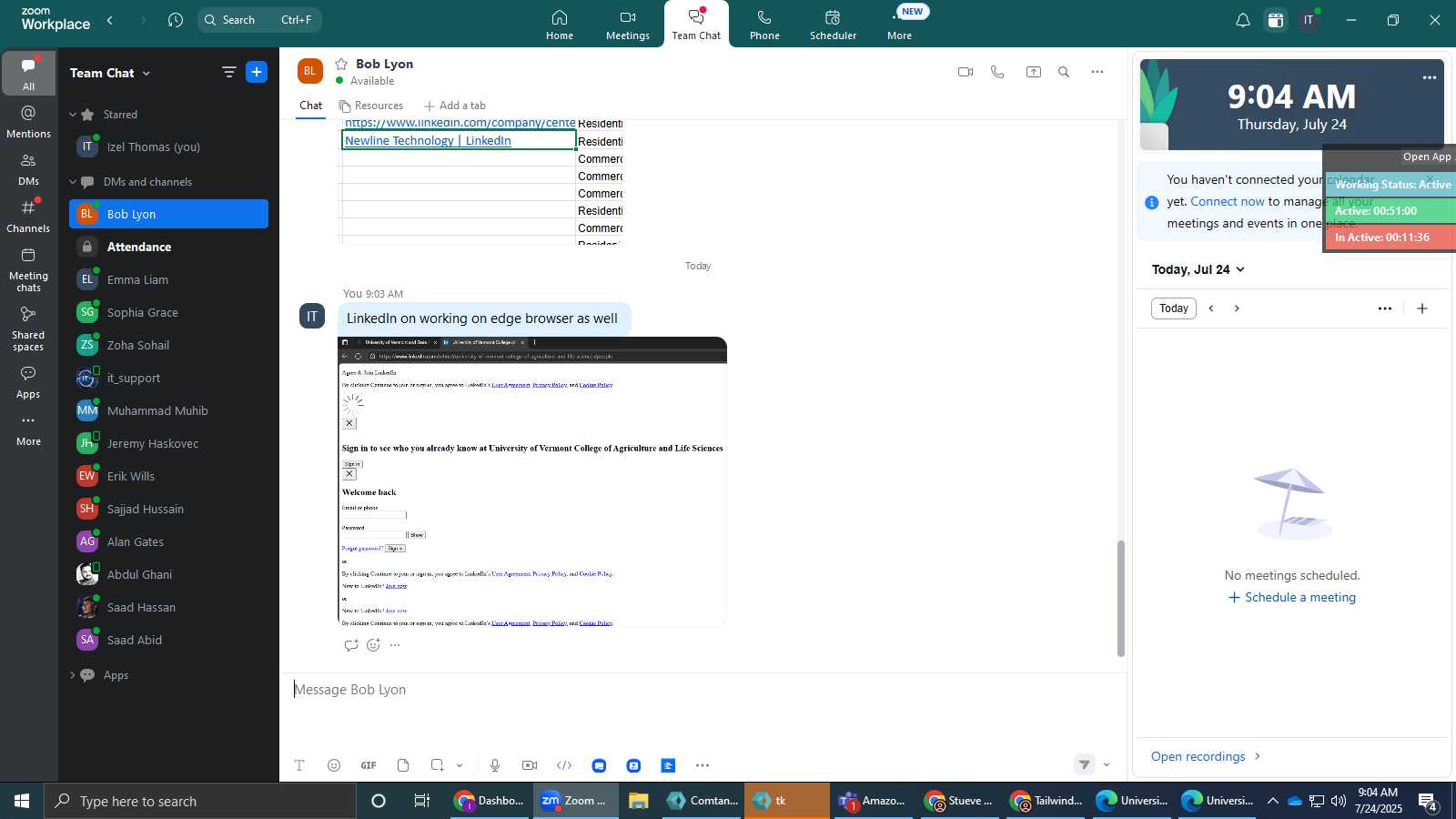Open the Attendance channel

tap(168, 247)
